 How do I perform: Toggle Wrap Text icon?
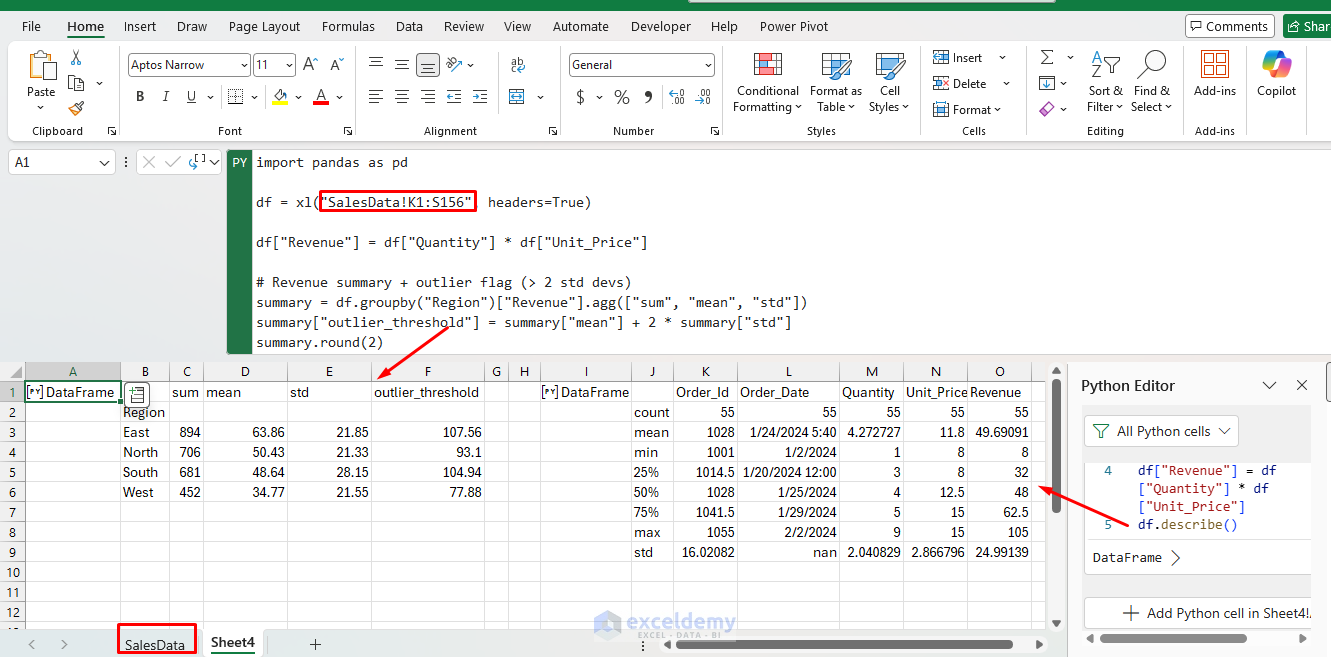point(517,65)
